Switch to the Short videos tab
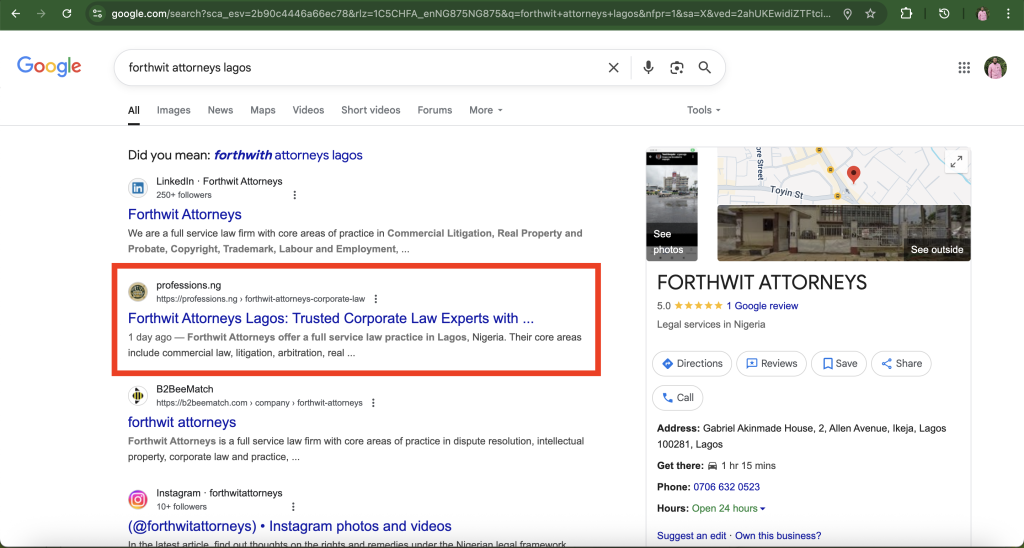1024x548 pixels. 370,110
